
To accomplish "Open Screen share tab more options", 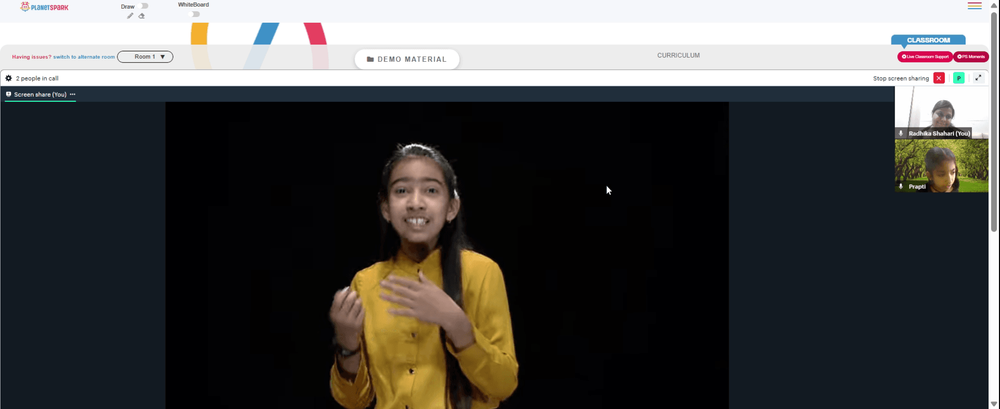I will pyautogui.click(x=73, y=94).
